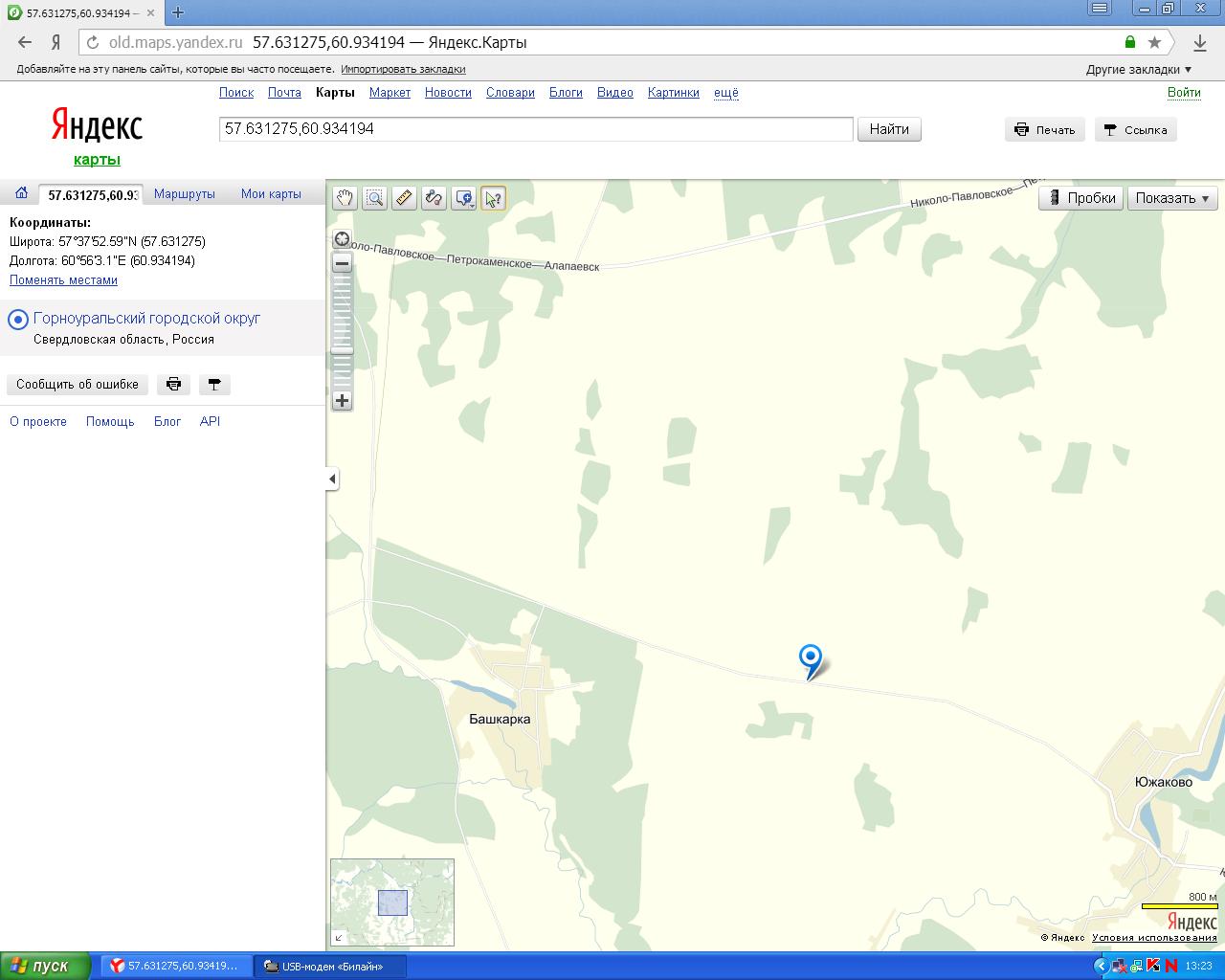This screenshot has height=980, width=1225.
Task: Toggle the Пробки traffic layer
Action: [x=1080, y=198]
